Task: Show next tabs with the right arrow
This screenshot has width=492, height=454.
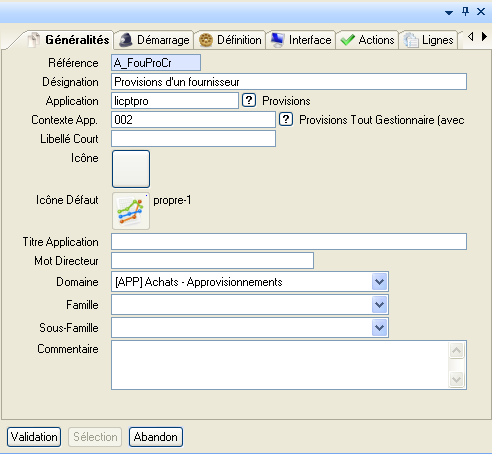Action: [484, 37]
